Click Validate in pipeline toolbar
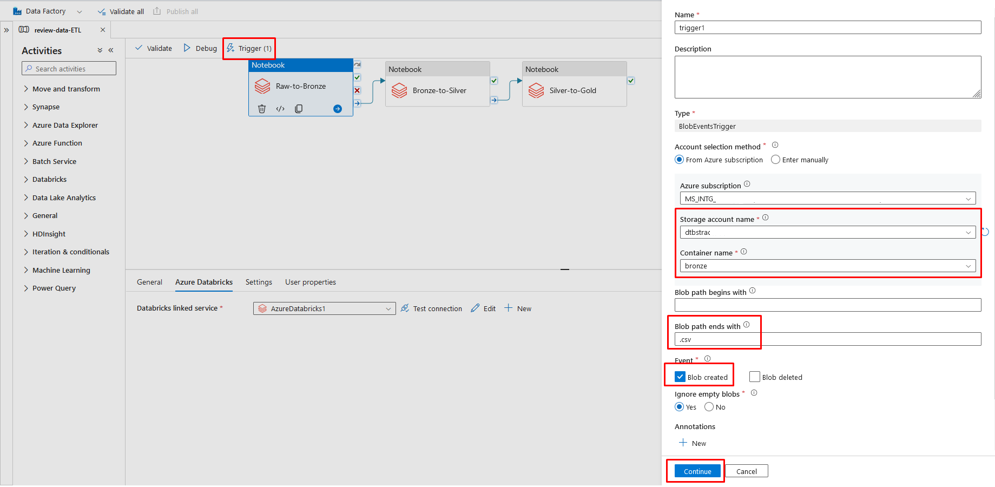Screen dimensions: 995x487 click(154, 48)
